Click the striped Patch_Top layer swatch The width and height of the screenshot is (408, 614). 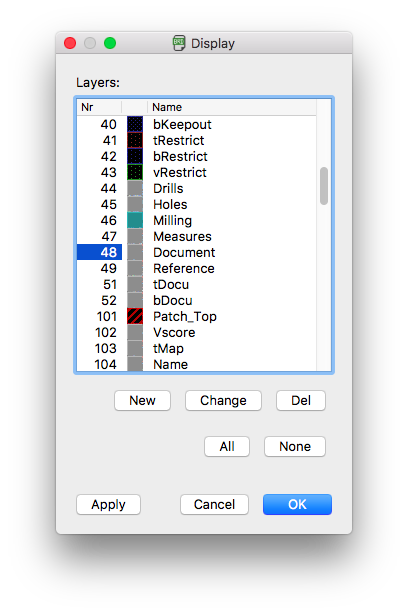[135, 316]
